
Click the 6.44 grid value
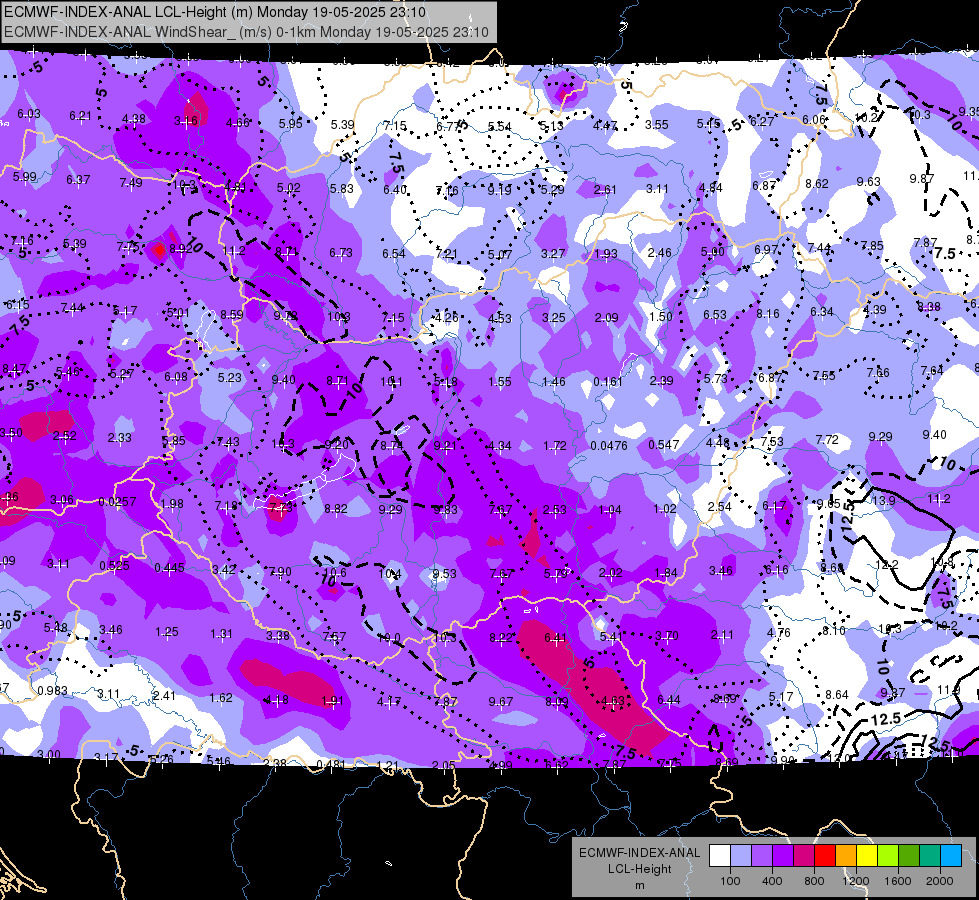coord(669,700)
